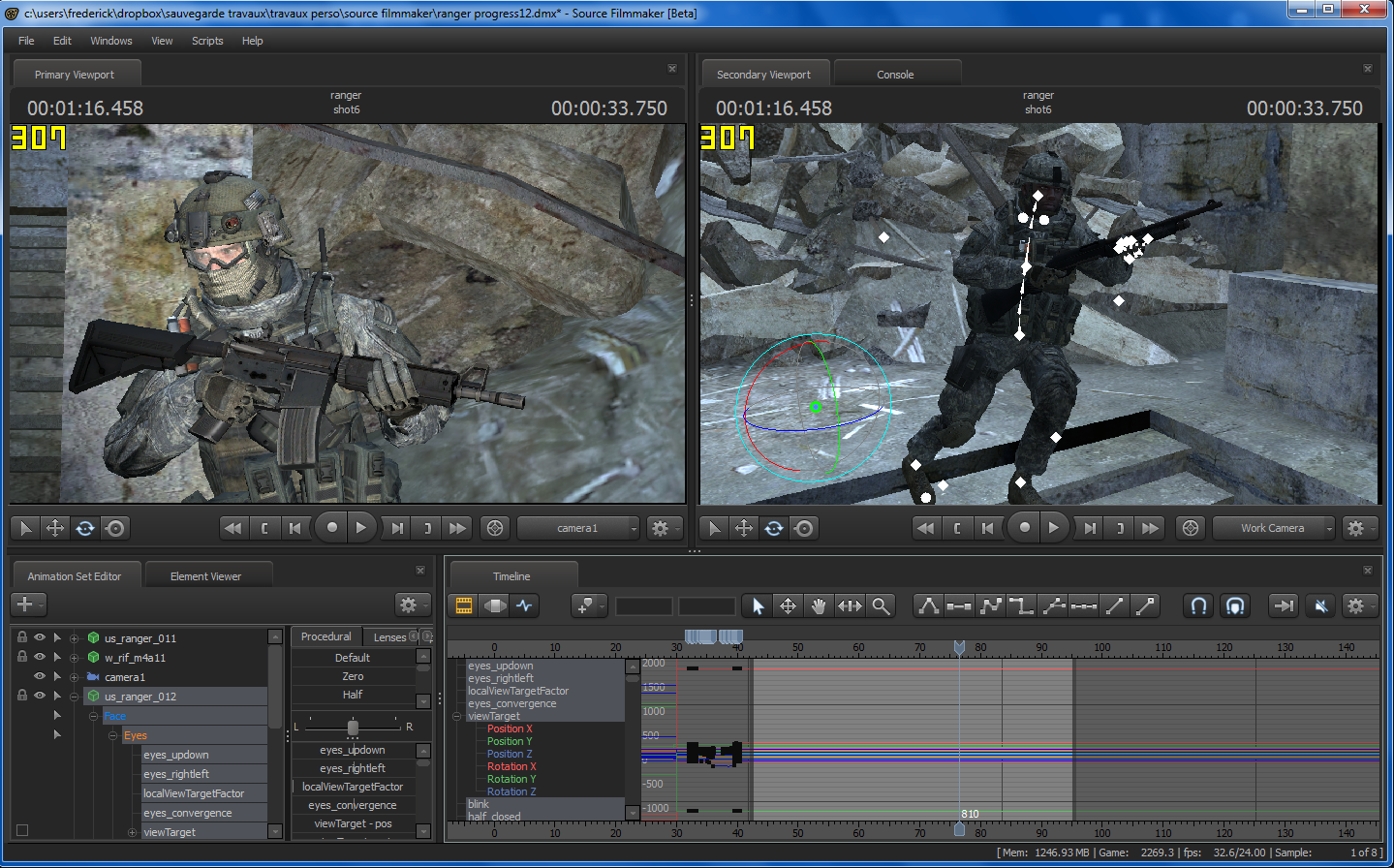Viewport: 1394px width, 868px height.
Task: Click play button in secondary viewport
Action: pyautogui.click(x=1054, y=528)
